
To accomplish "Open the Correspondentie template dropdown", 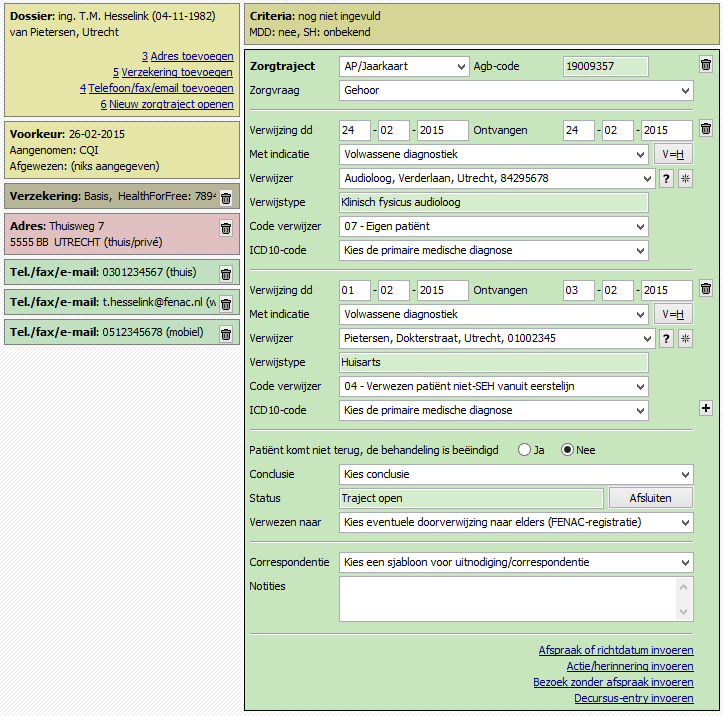I will point(515,562).
